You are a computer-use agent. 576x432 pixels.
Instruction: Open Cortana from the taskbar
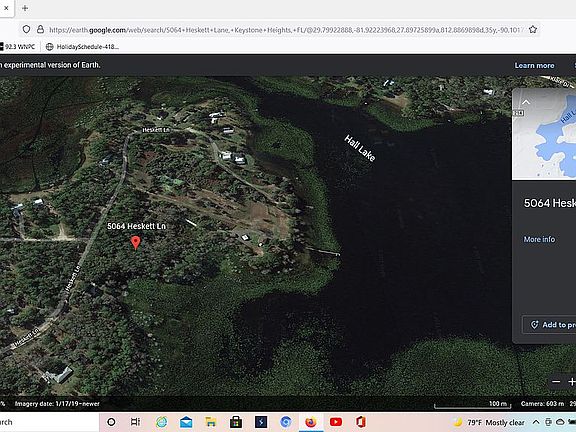tap(111, 422)
